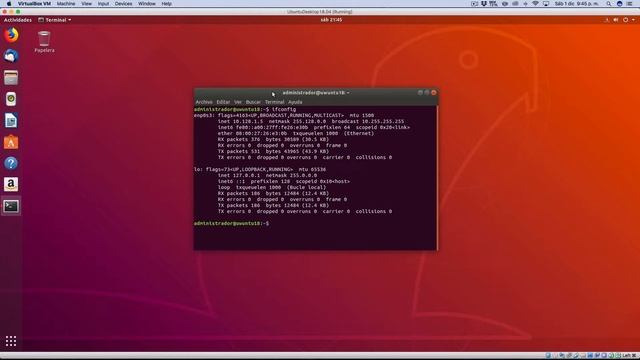Viewport: 640px width, 360px height.
Task: Click the terminal window title bar text
Action: pyautogui.click(x=313, y=93)
